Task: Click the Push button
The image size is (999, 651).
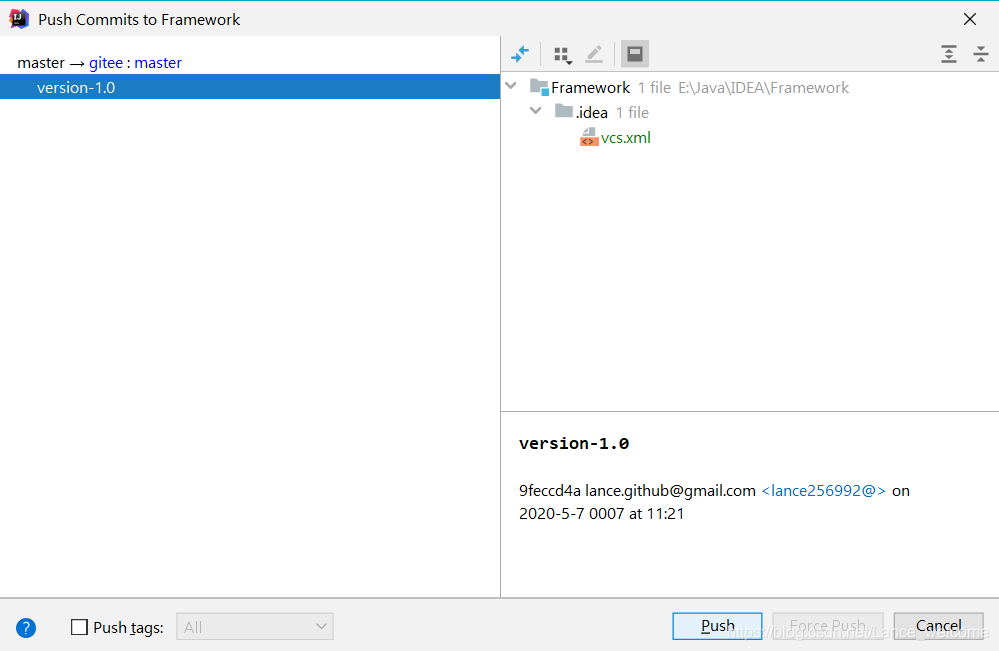Action: [x=717, y=626]
